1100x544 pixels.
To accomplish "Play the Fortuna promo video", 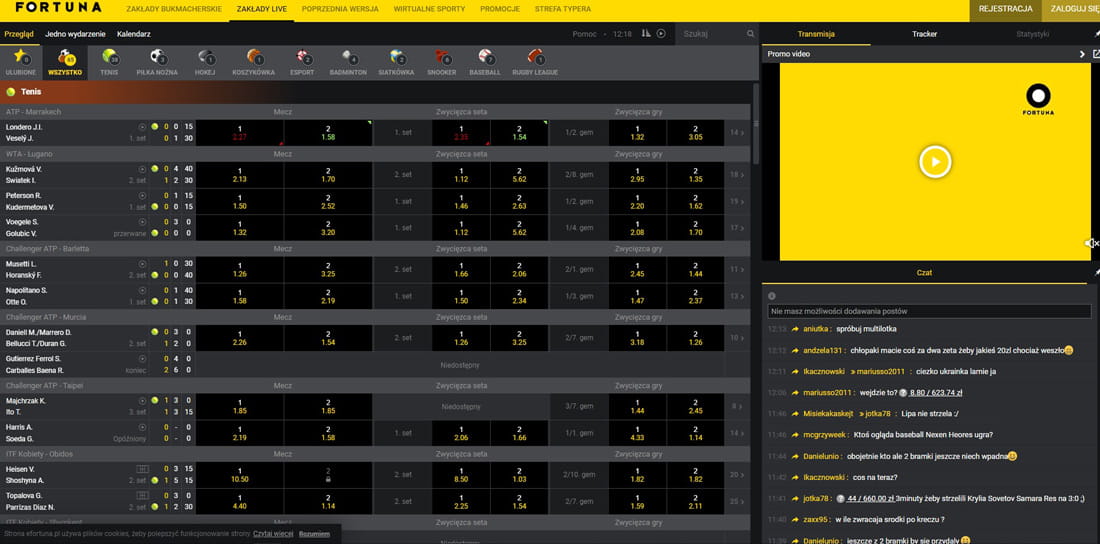I will [934, 162].
